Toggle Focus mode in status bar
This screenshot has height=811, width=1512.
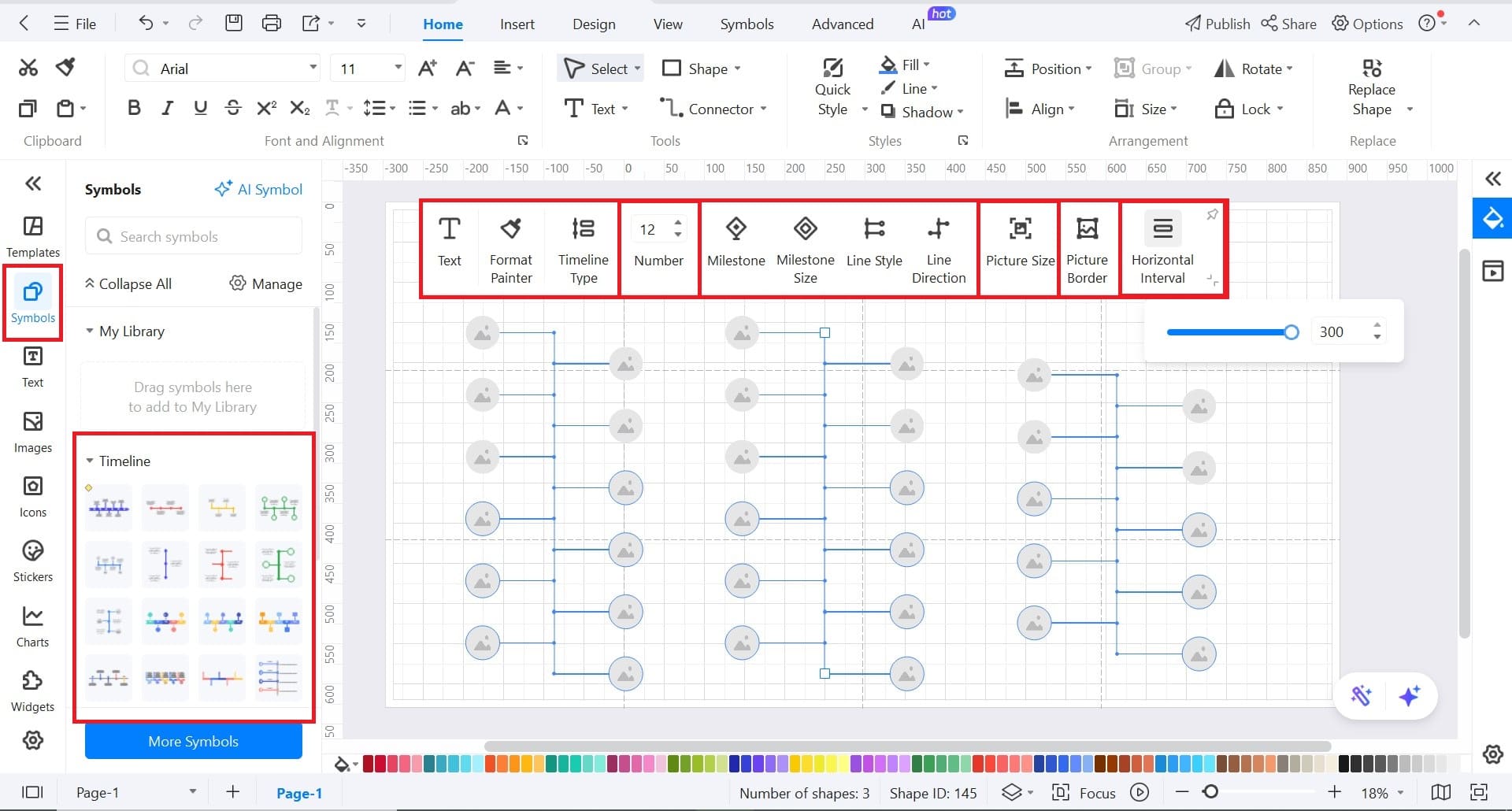1084,793
